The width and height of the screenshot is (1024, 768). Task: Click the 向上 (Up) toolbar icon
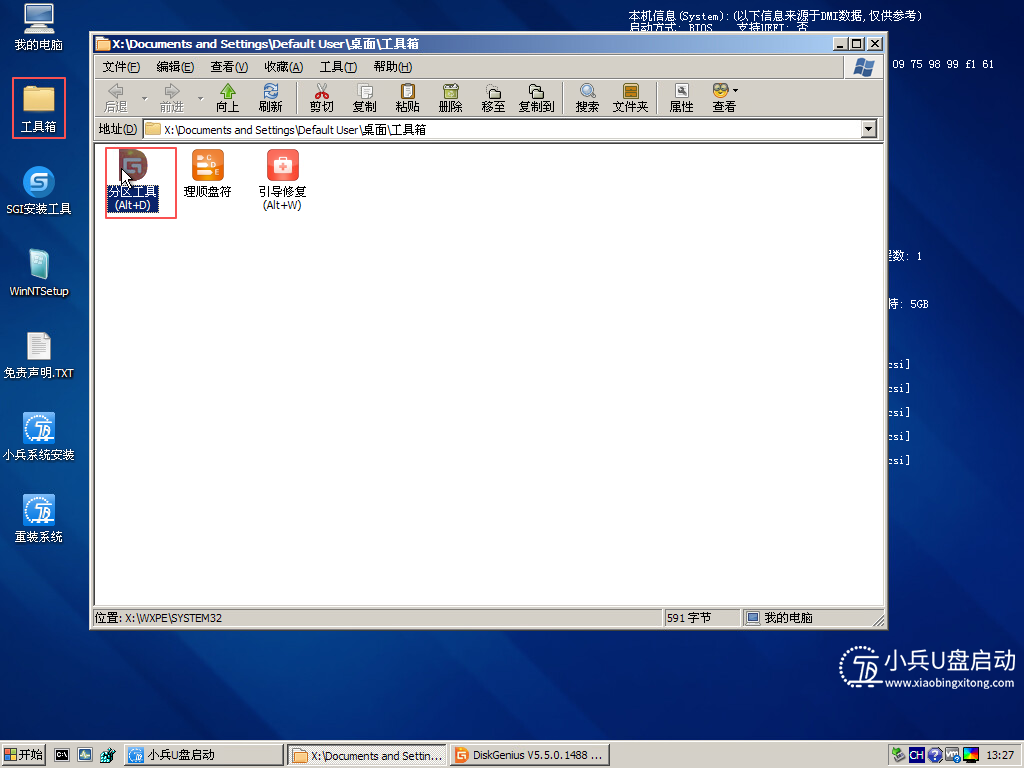click(x=227, y=97)
